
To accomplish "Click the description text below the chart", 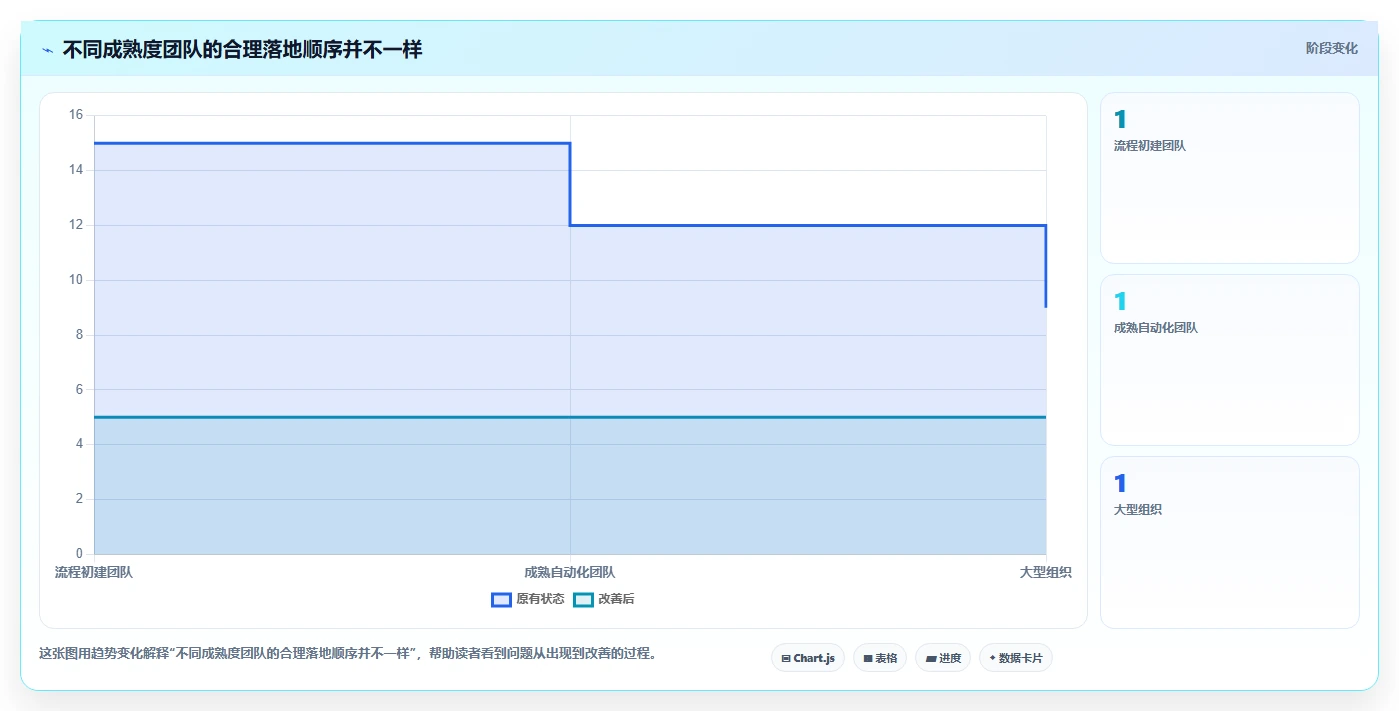I will [x=347, y=653].
